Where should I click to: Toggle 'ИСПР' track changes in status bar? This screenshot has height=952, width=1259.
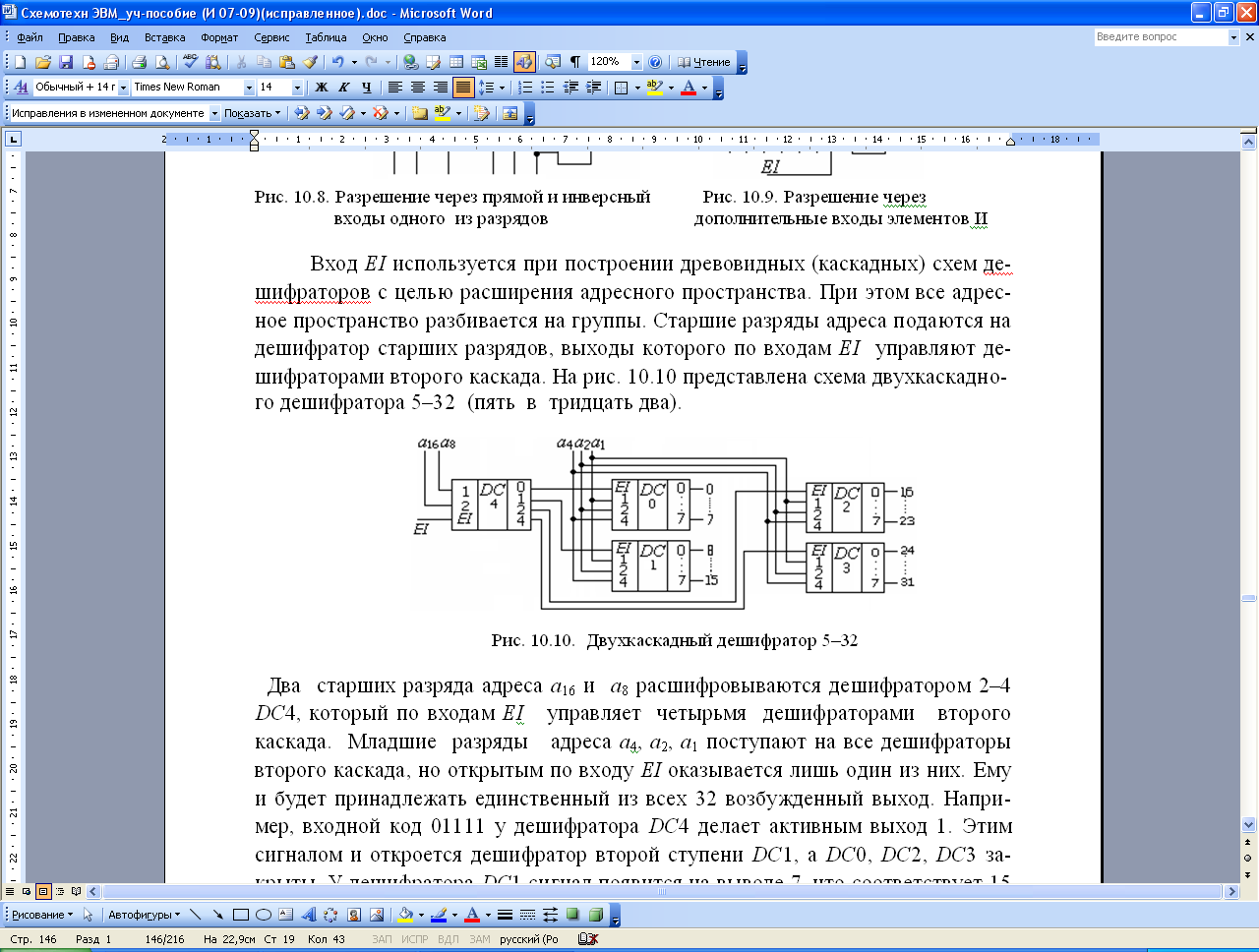point(415,939)
